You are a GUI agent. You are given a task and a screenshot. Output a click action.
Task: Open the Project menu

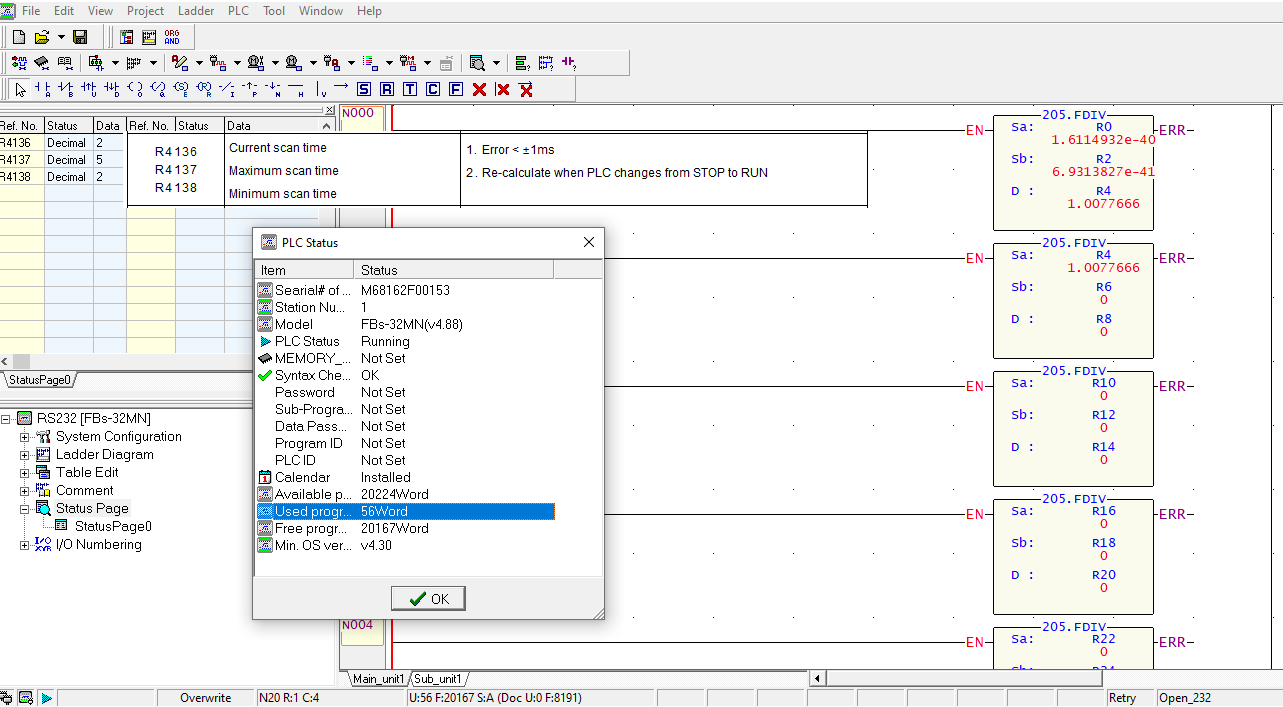(146, 11)
